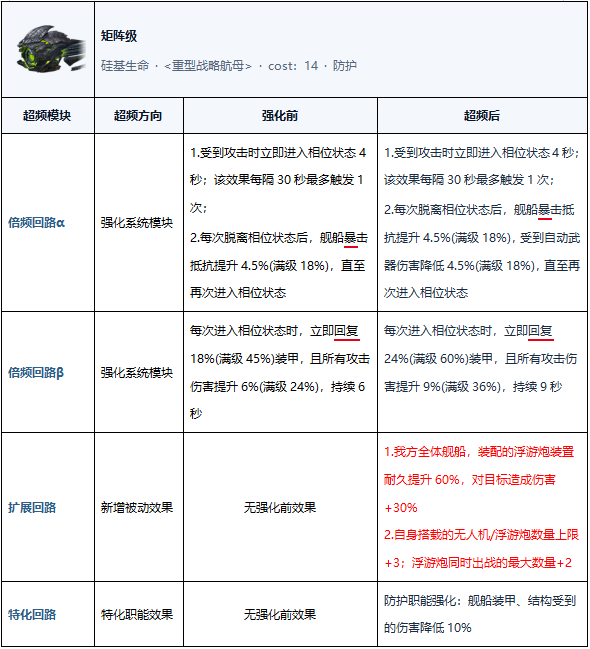The width and height of the screenshot is (590, 649).
Task: Click the 超频后 column header
Action: (x=482, y=115)
